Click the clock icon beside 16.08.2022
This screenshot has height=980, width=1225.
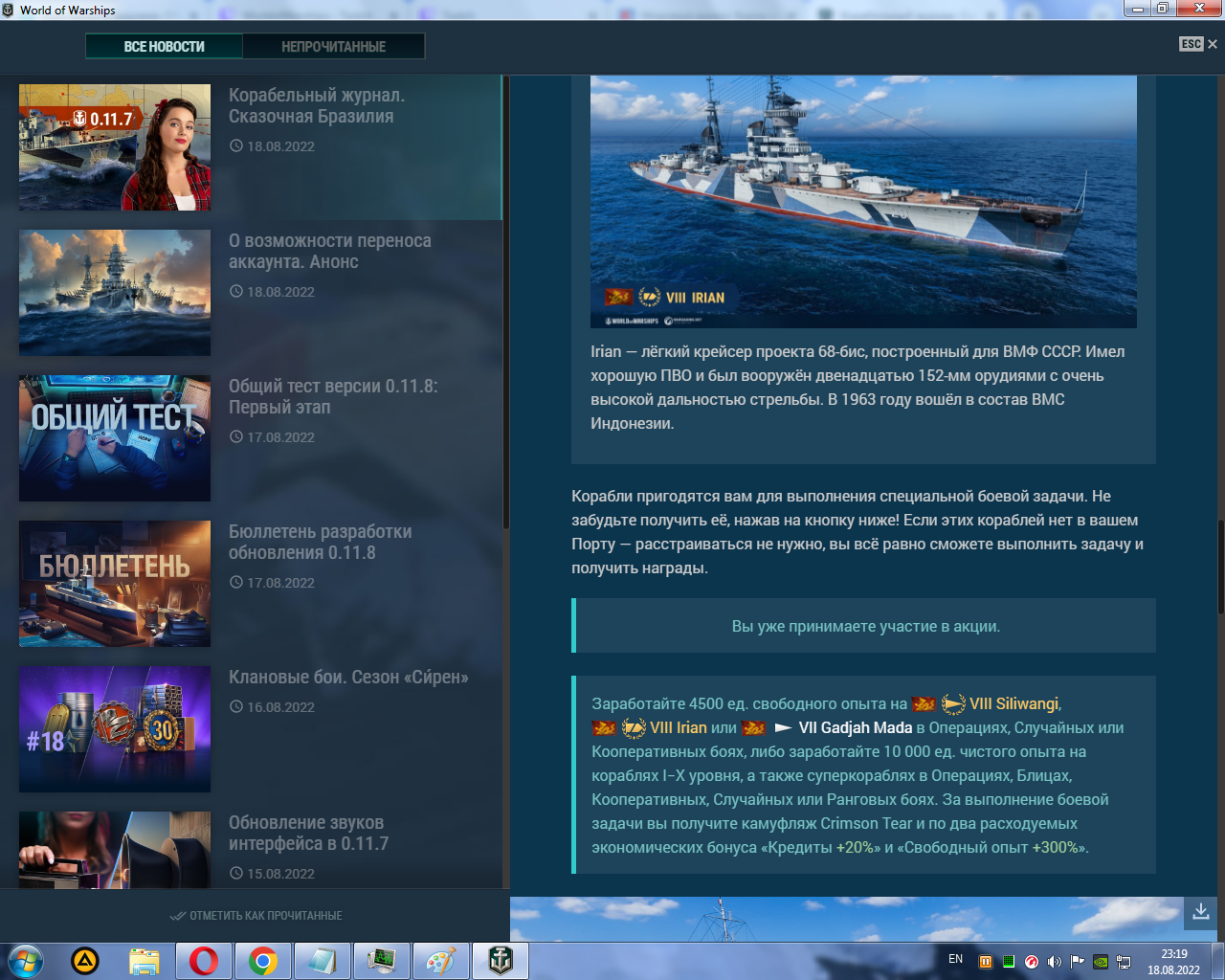(235, 706)
